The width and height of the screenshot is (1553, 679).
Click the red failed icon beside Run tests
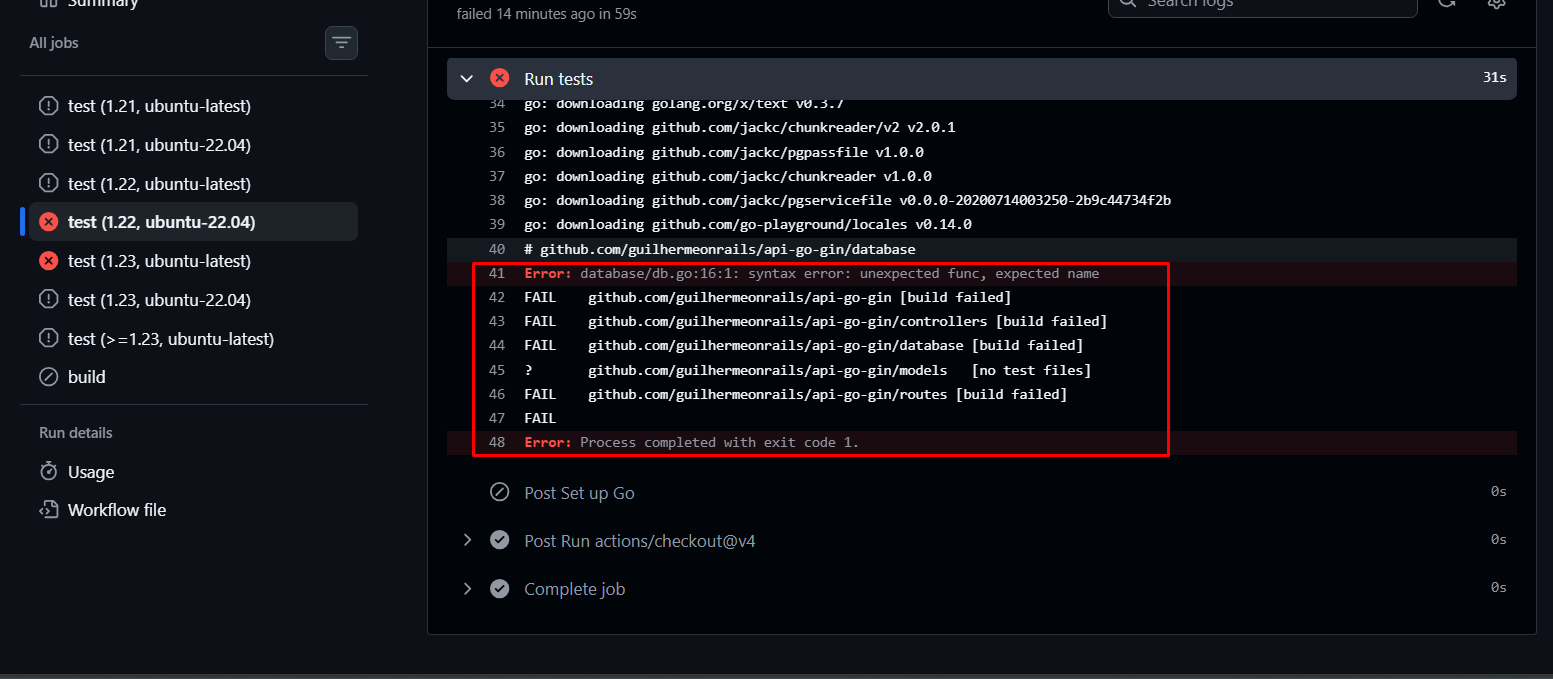pos(499,79)
